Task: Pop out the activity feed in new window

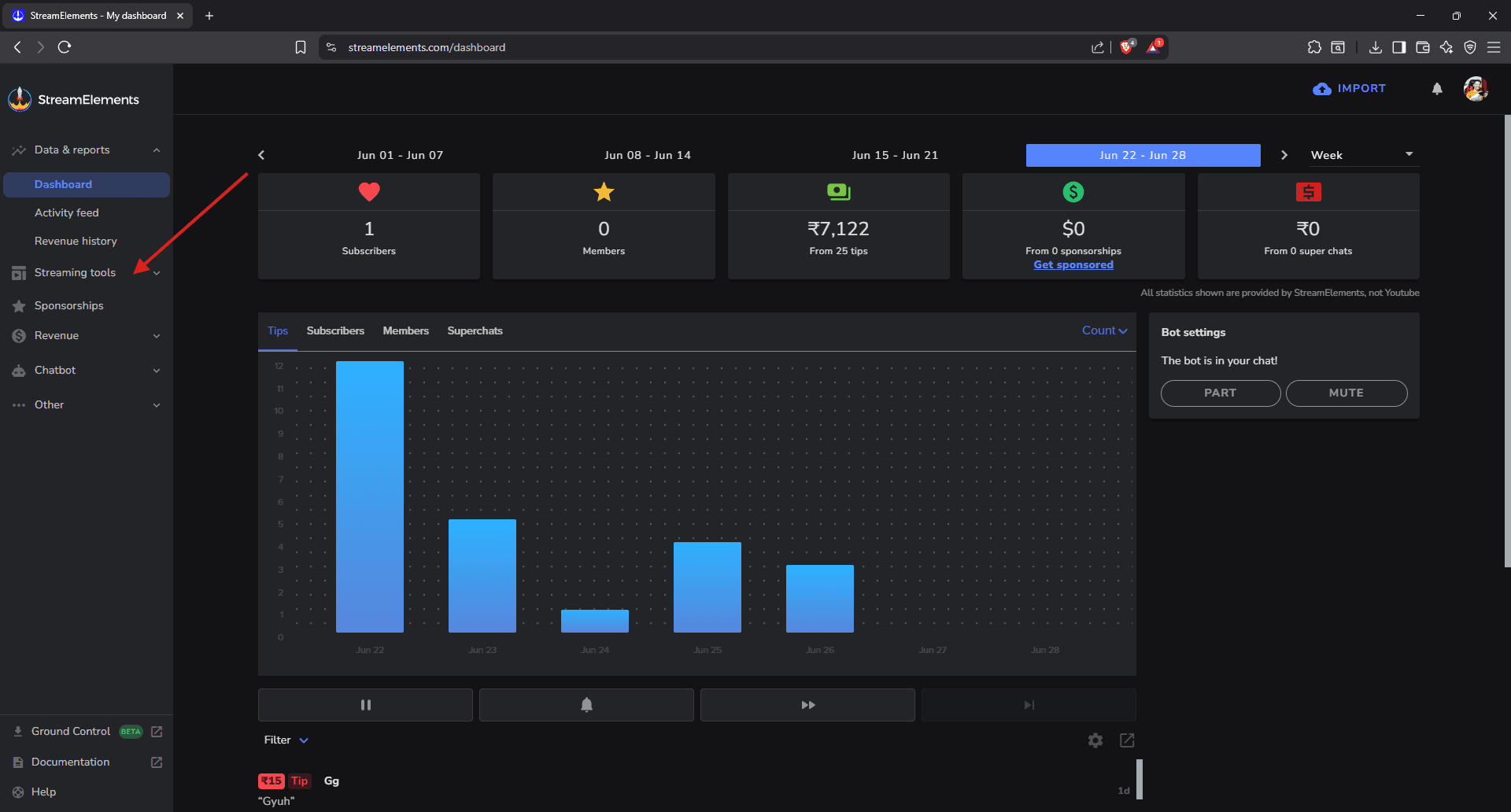Action: pos(1127,740)
